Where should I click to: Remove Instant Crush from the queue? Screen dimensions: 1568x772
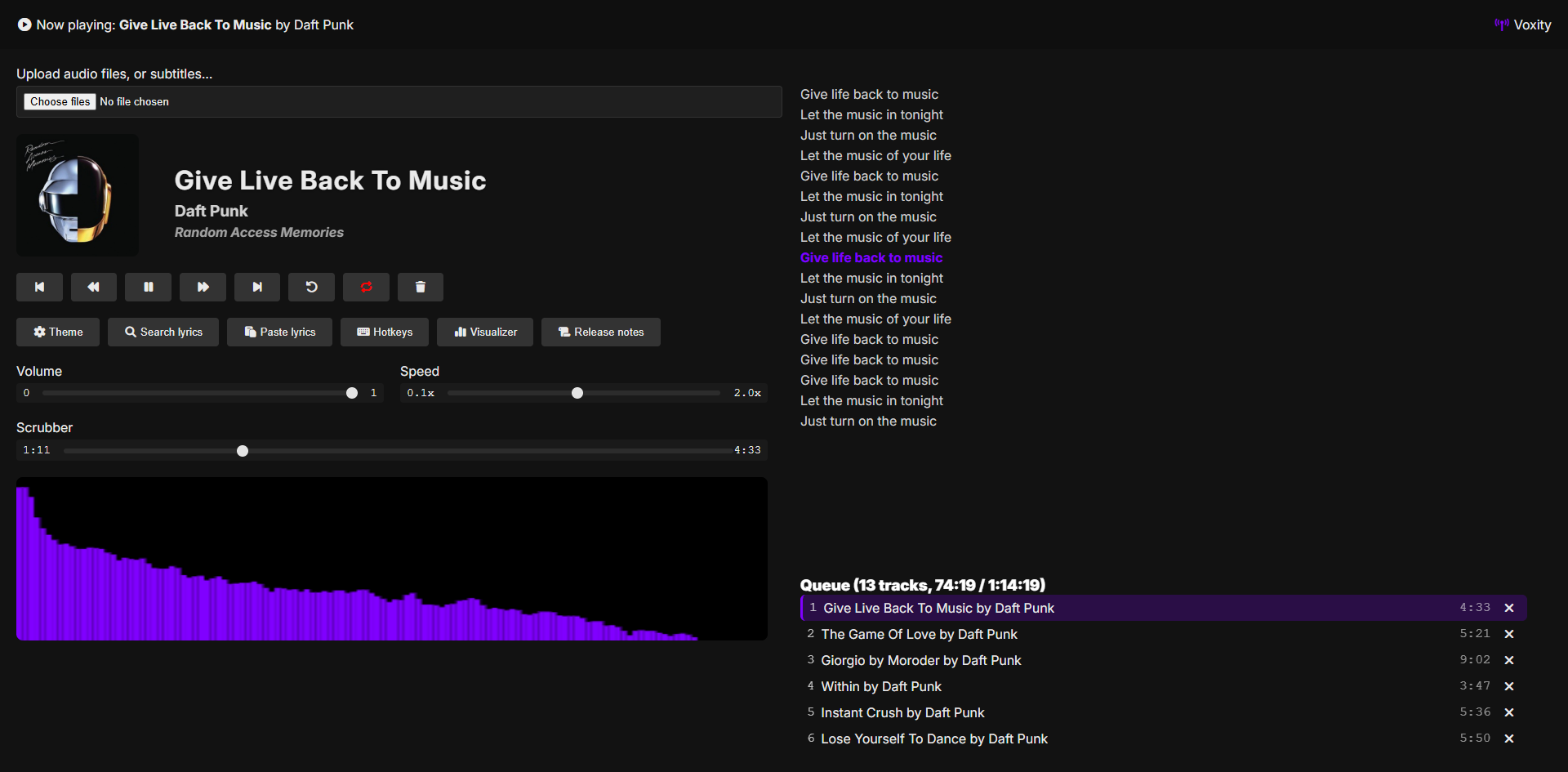pos(1509,712)
